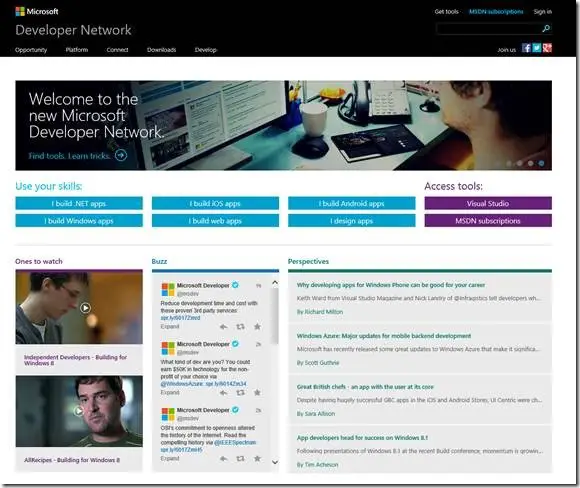
Task: Open the Platform menu
Action: 77,50
